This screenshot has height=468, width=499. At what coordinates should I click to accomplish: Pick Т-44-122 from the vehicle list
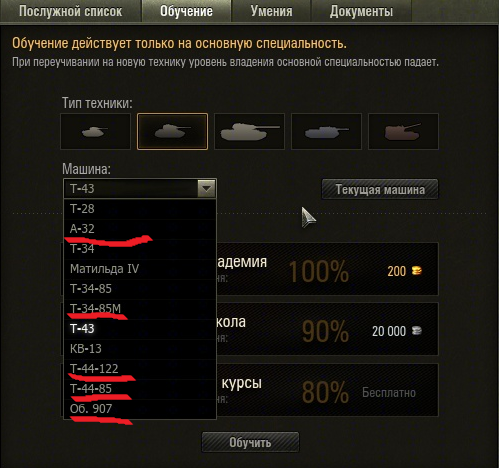click(x=140, y=369)
